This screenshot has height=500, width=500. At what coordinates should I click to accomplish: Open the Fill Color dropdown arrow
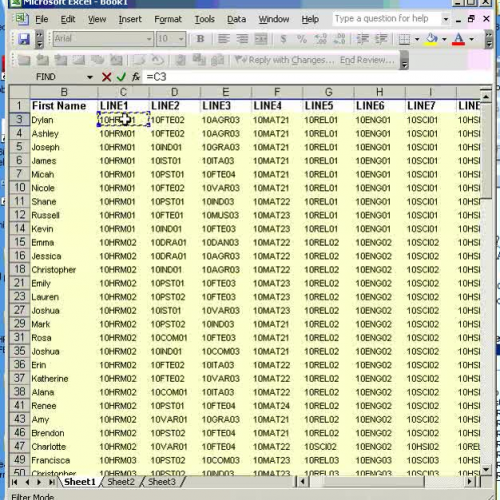point(444,39)
